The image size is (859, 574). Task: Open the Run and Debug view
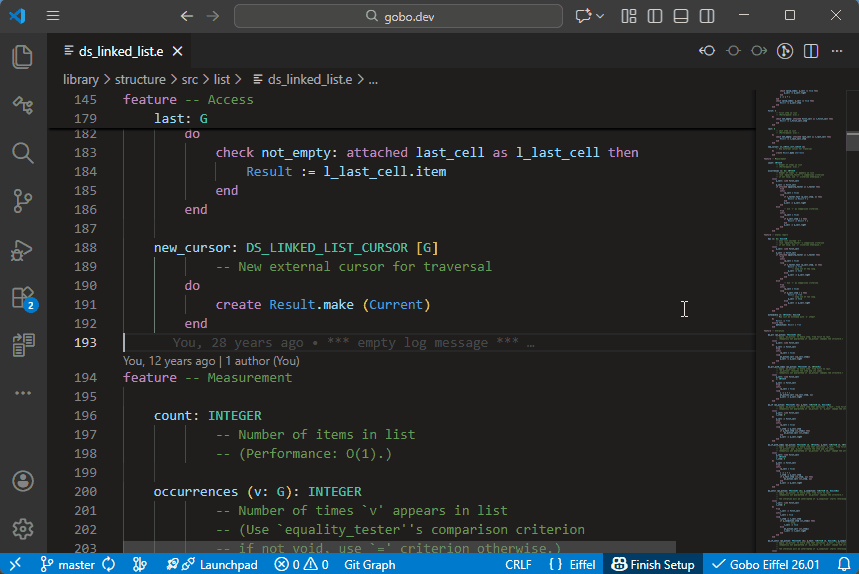pyautogui.click(x=22, y=250)
